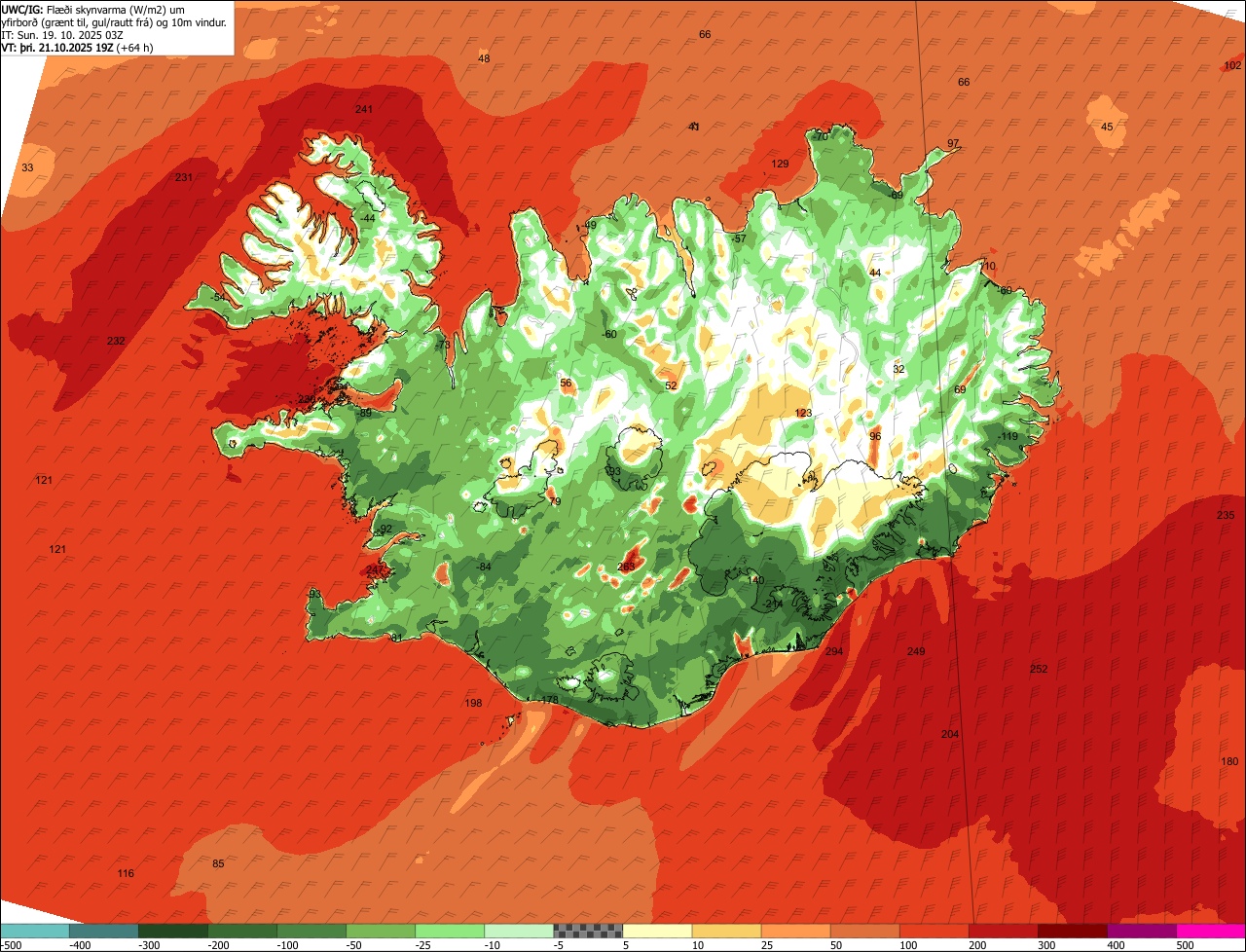Click the map value 252
This screenshot has height=952, width=1246.
1039,669
